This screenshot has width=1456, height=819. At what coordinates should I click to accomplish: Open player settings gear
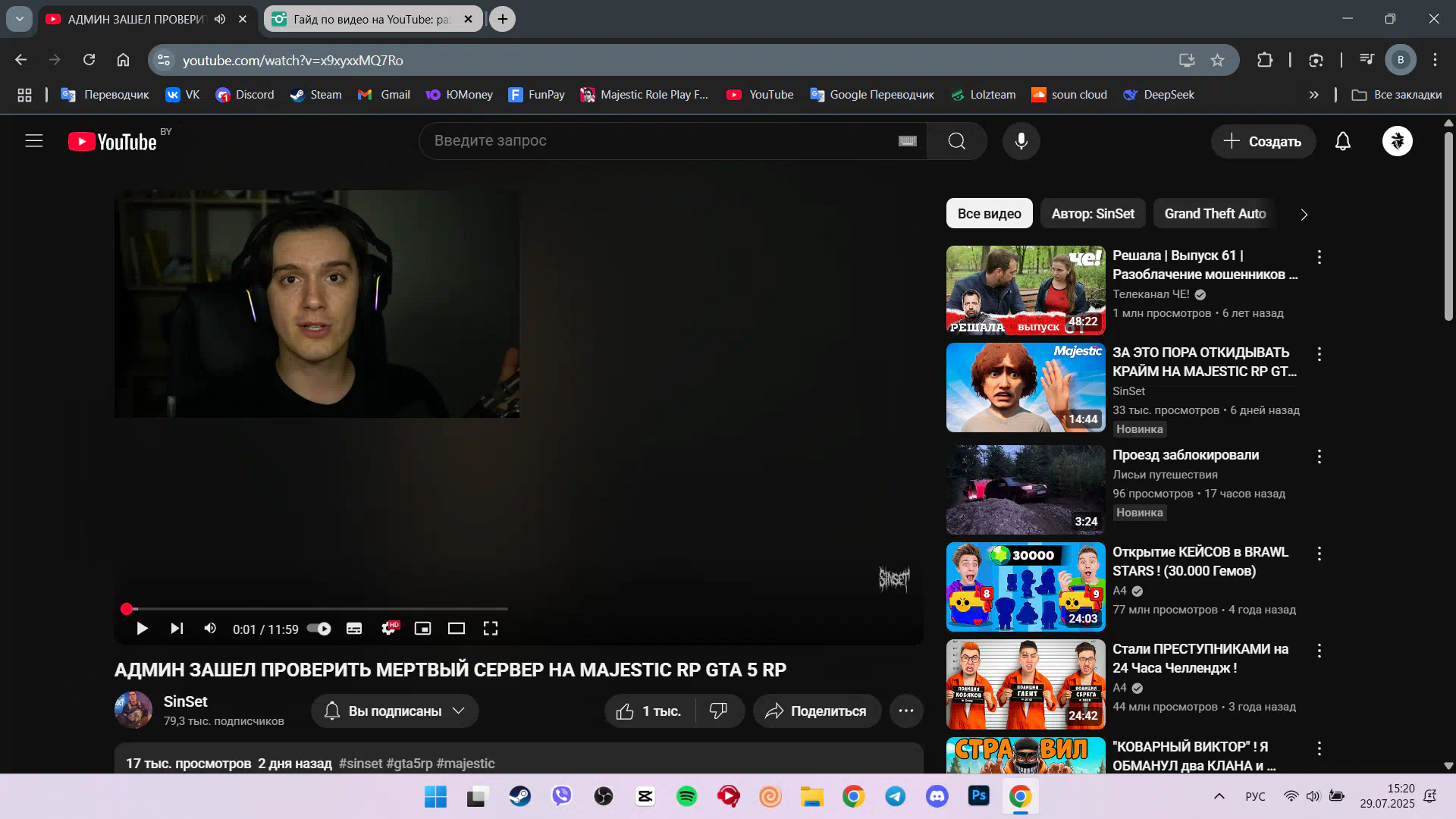(389, 629)
